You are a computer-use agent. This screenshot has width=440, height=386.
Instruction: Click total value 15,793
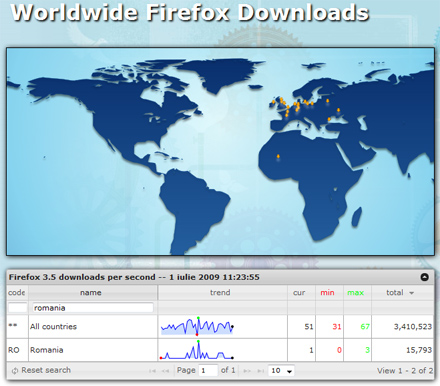[x=419, y=350]
